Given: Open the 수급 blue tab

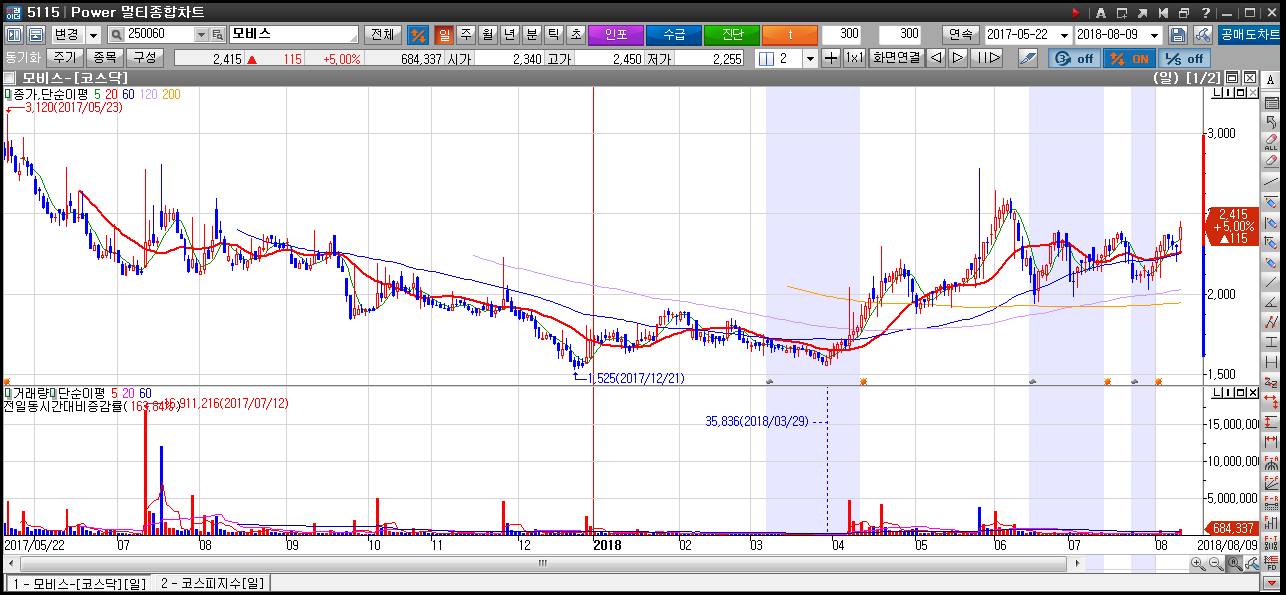Looking at the screenshot, I should click(673, 34).
